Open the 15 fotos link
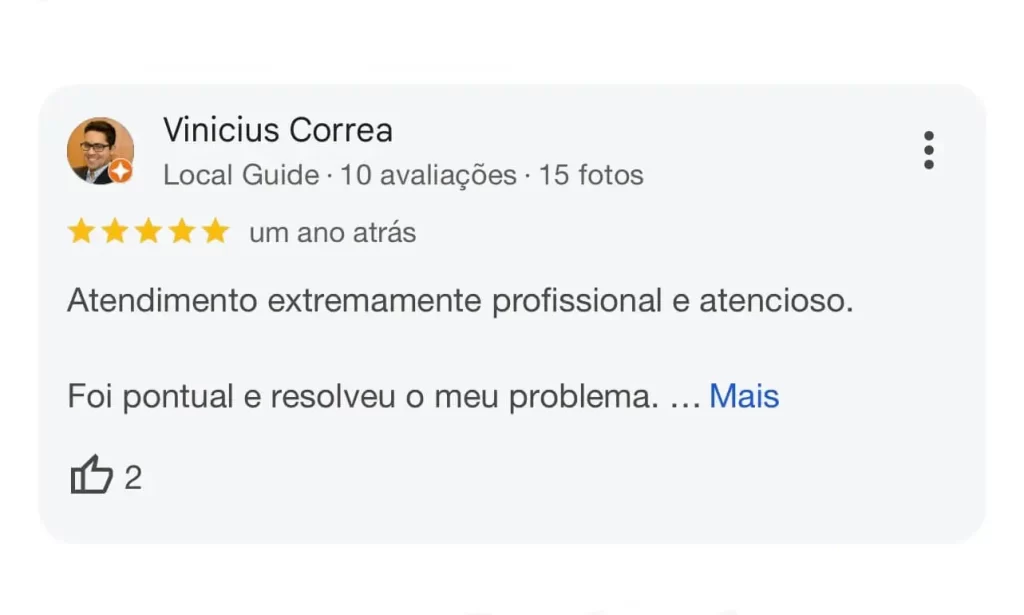Screen dimensions: 1024x615 point(591,175)
